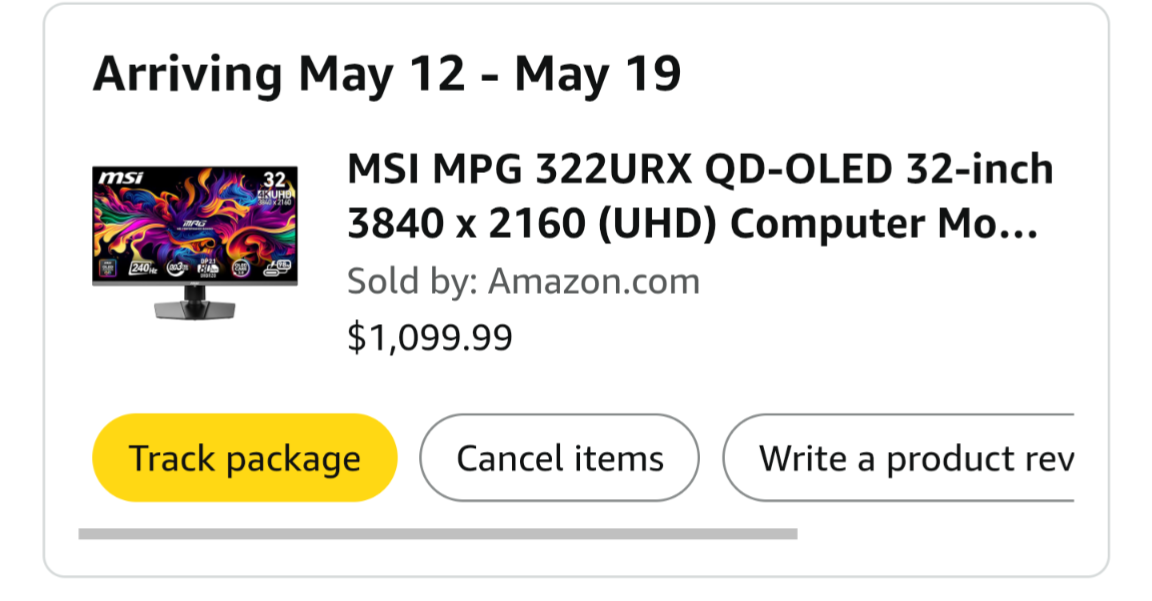Click the MSI logo on the monitor thumbnail
Viewport: 1152px width, 601px height.
pyautogui.click(x=119, y=178)
